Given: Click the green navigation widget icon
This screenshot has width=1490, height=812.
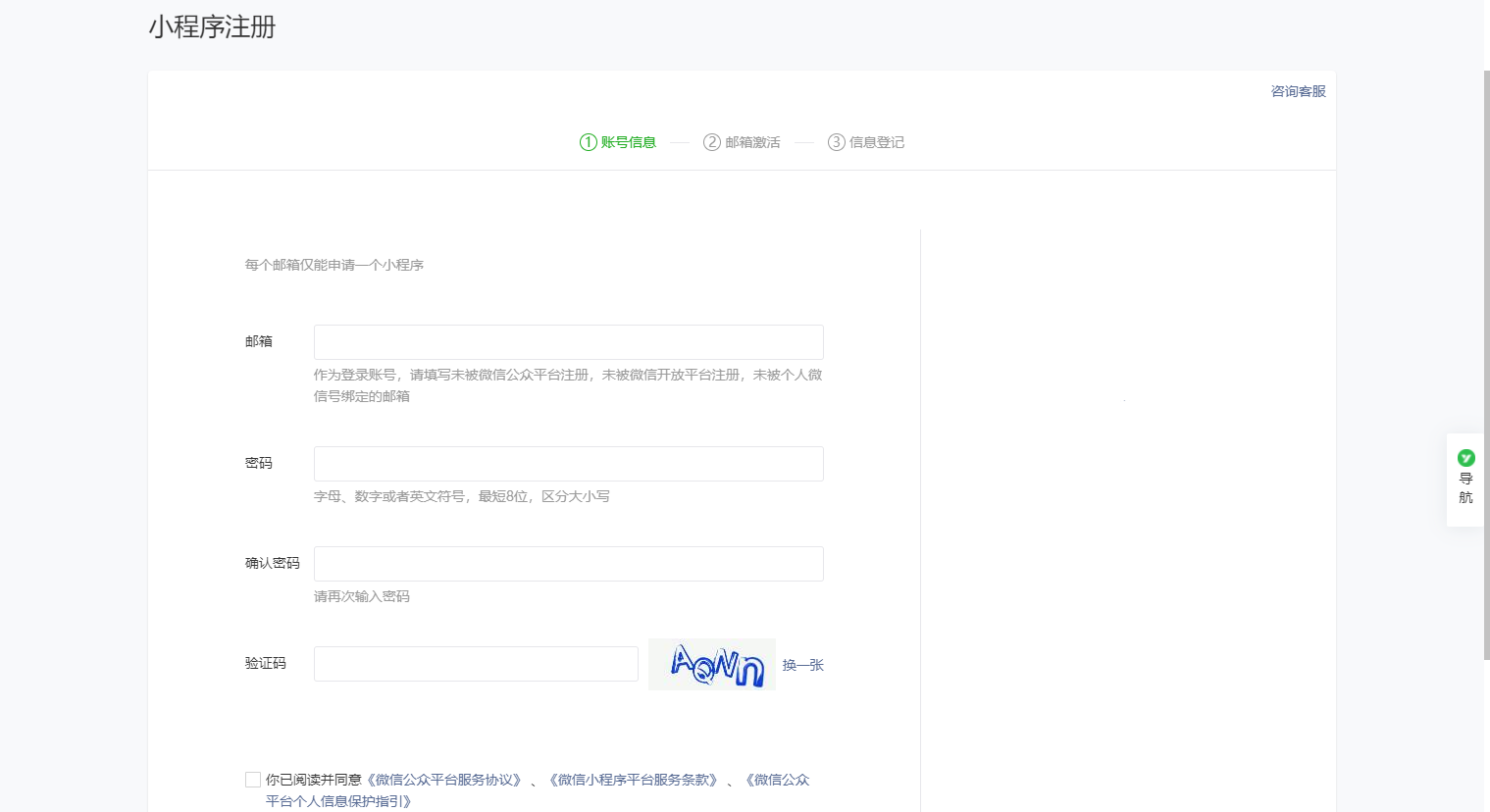Looking at the screenshot, I should click(1465, 458).
